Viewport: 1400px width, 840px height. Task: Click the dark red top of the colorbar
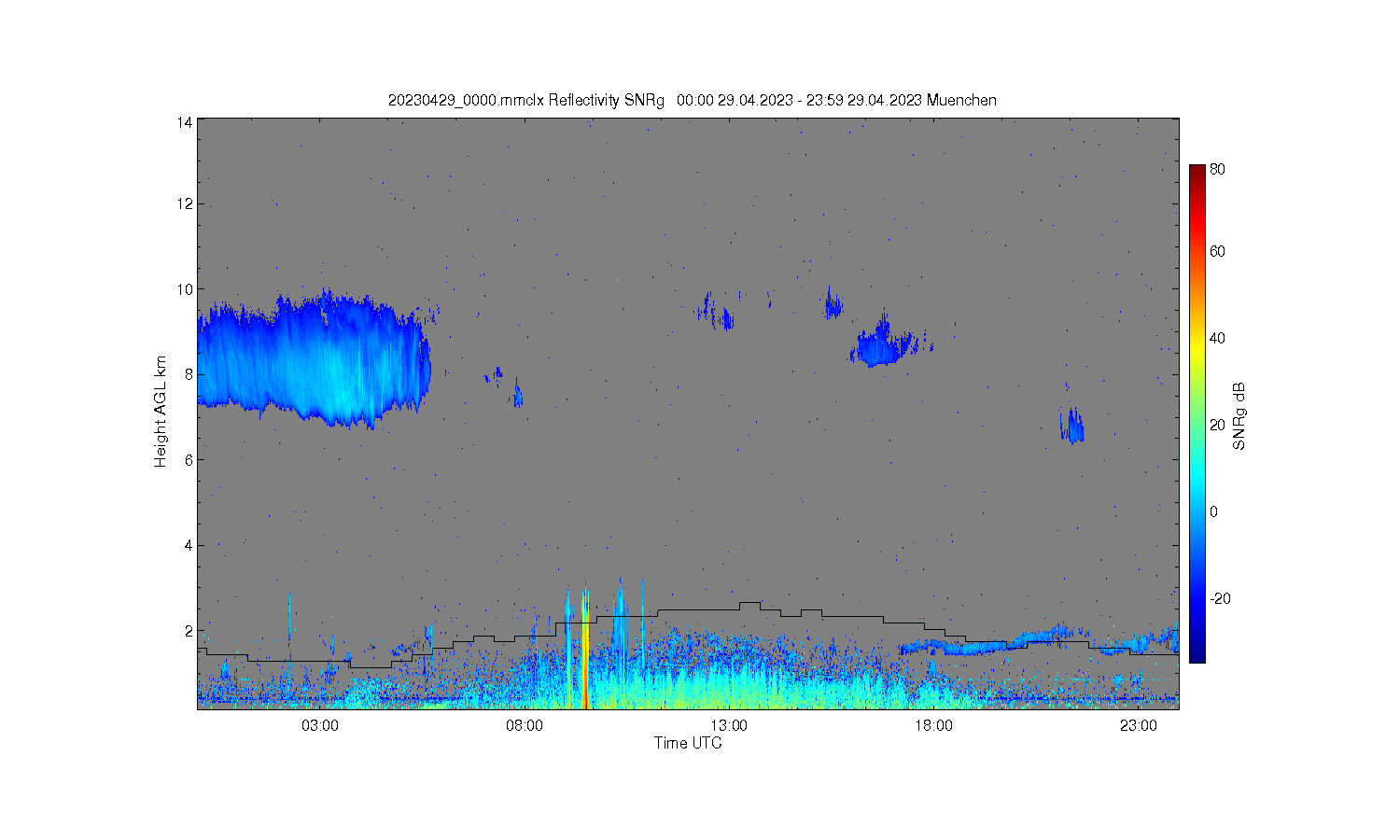tap(1197, 173)
